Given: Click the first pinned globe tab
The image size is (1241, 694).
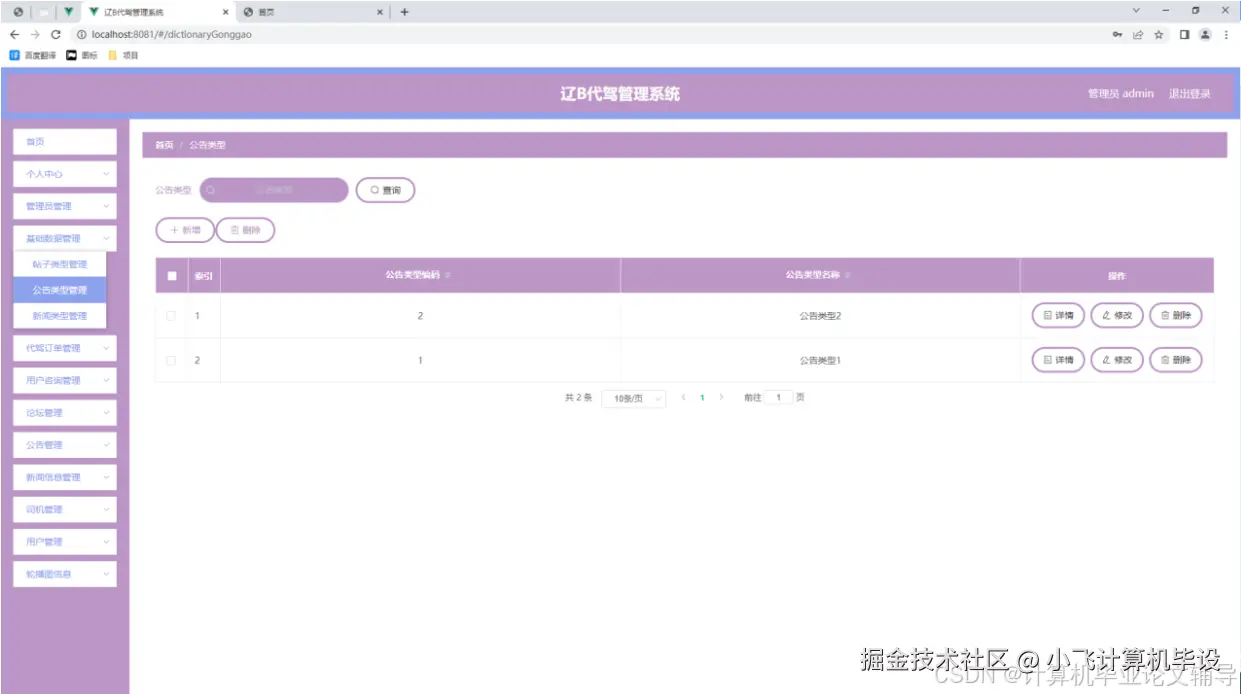Looking at the screenshot, I should point(18,12).
